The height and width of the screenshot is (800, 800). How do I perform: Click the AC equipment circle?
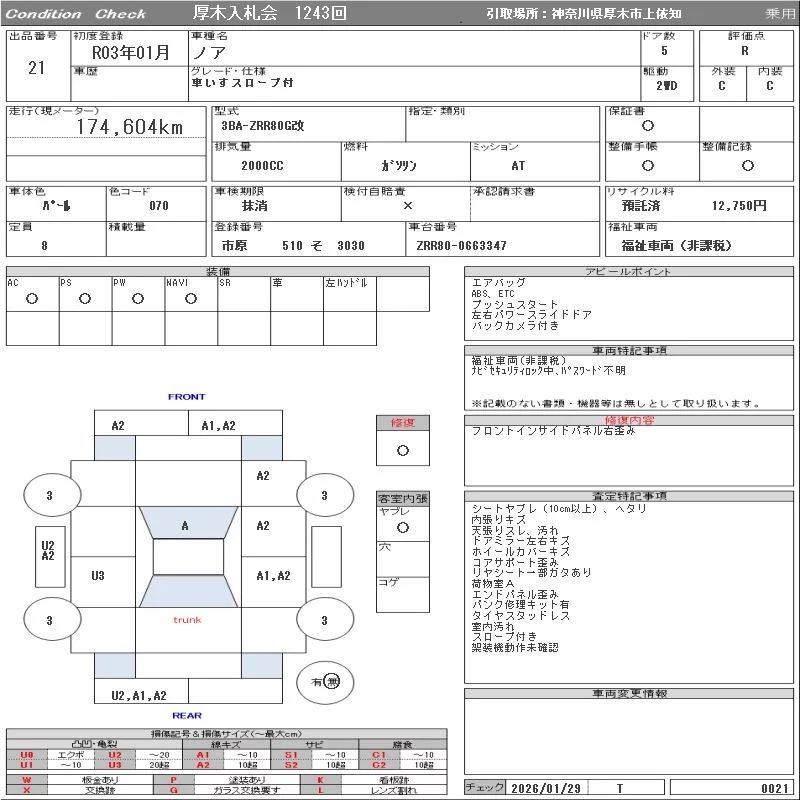click(x=32, y=298)
